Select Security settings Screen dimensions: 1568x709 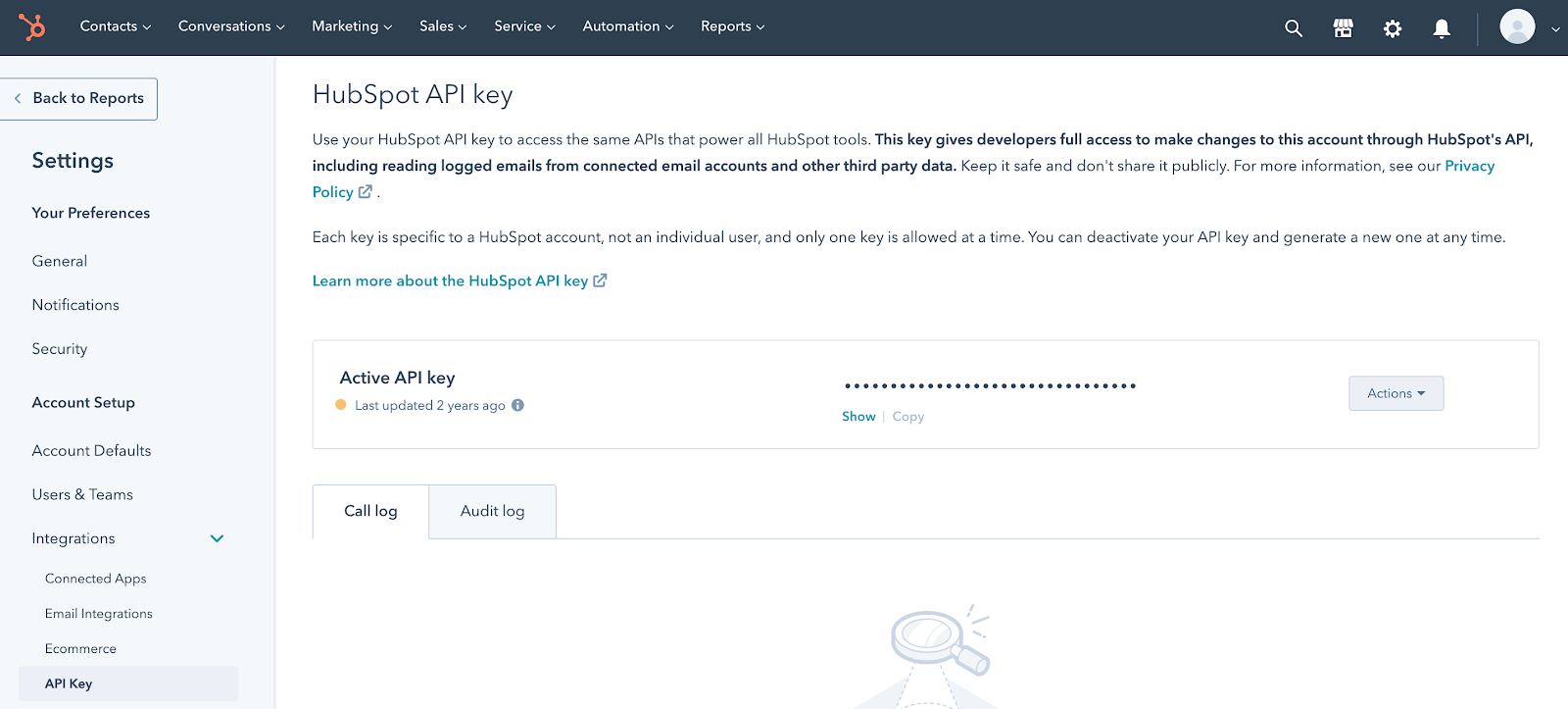(x=60, y=349)
